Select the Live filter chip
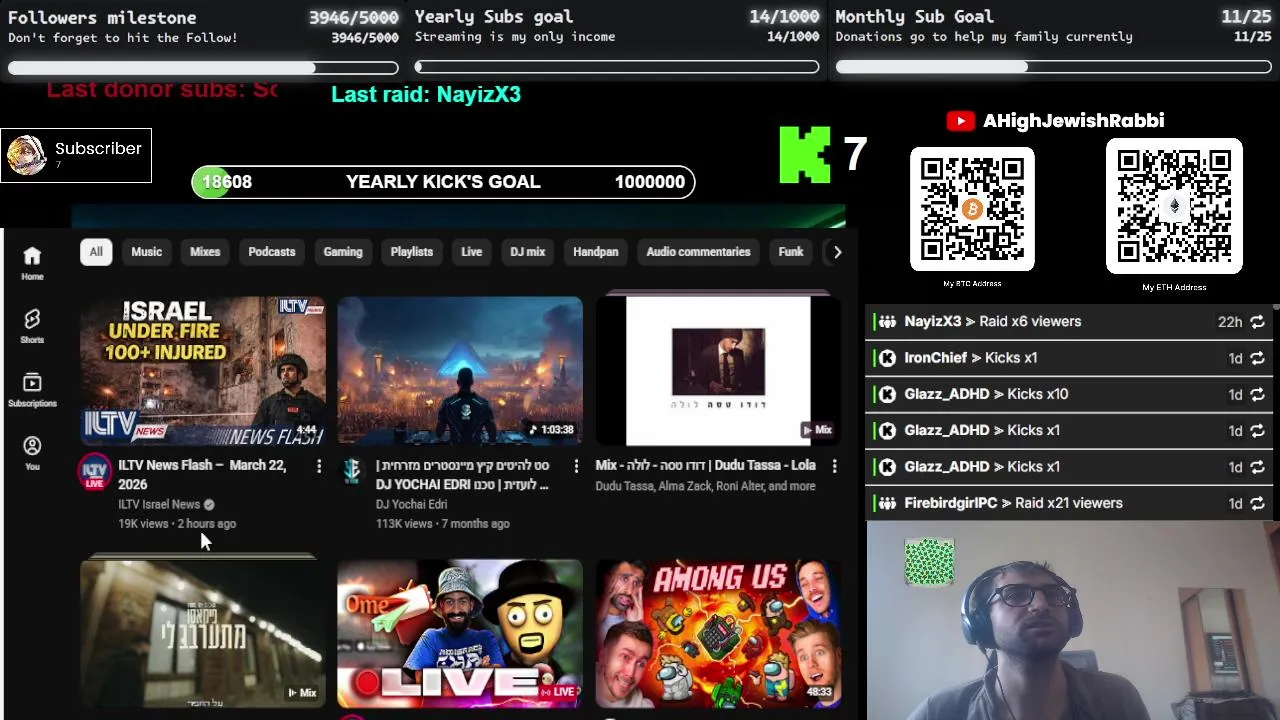 472,252
